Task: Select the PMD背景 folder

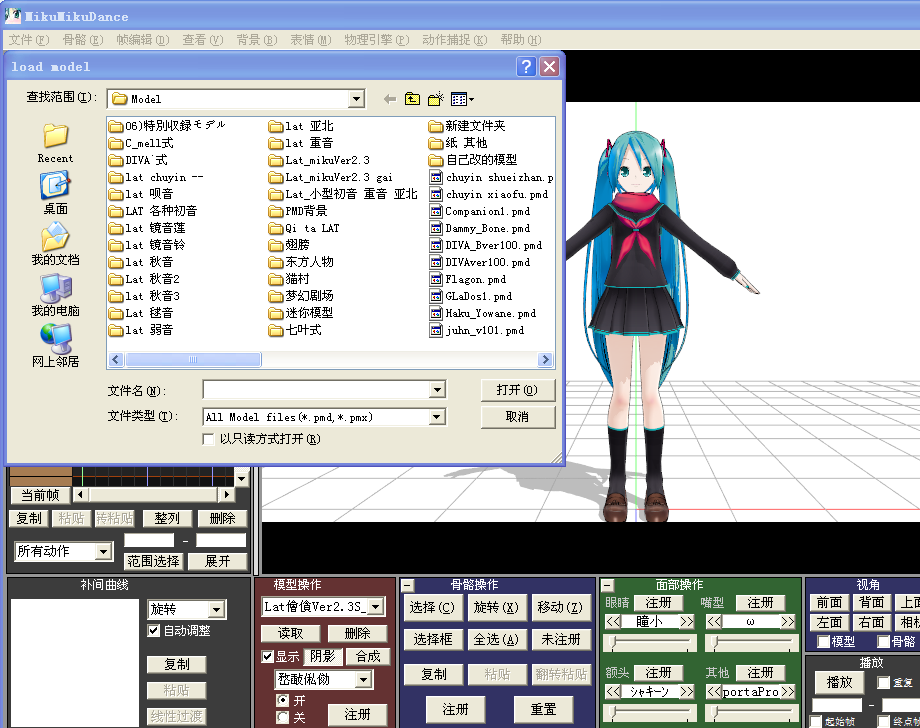Action: 298,211
